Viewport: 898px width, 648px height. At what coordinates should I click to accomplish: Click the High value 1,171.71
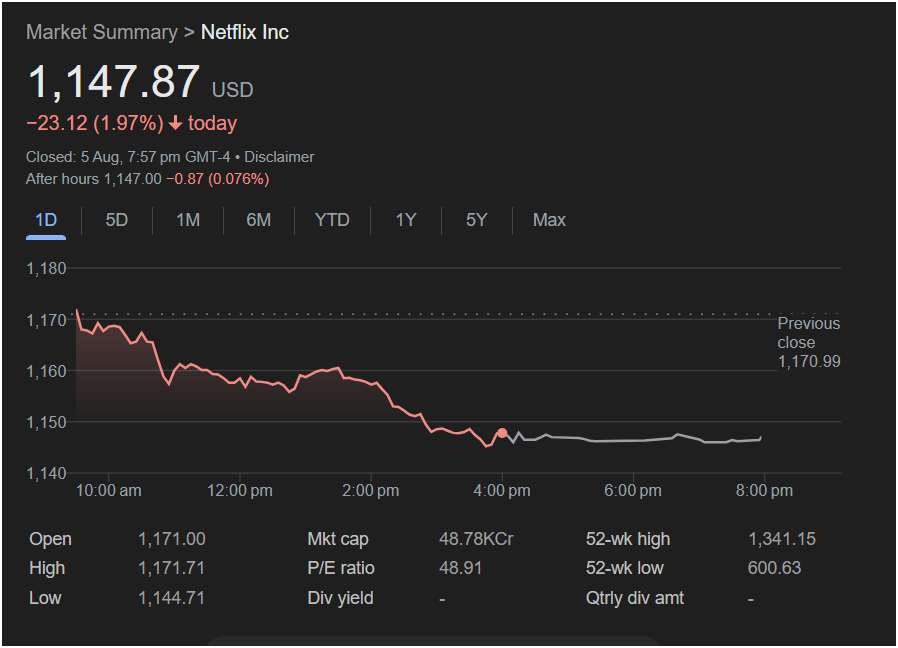171,568
